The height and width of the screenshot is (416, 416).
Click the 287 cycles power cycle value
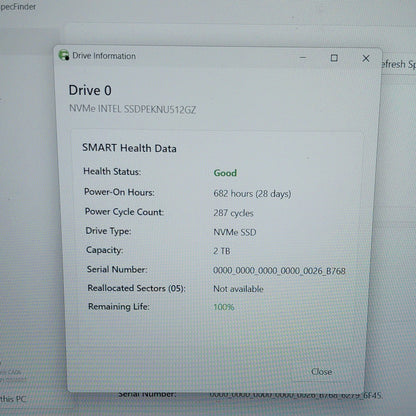pyautogui.click(x=233, y=213)
